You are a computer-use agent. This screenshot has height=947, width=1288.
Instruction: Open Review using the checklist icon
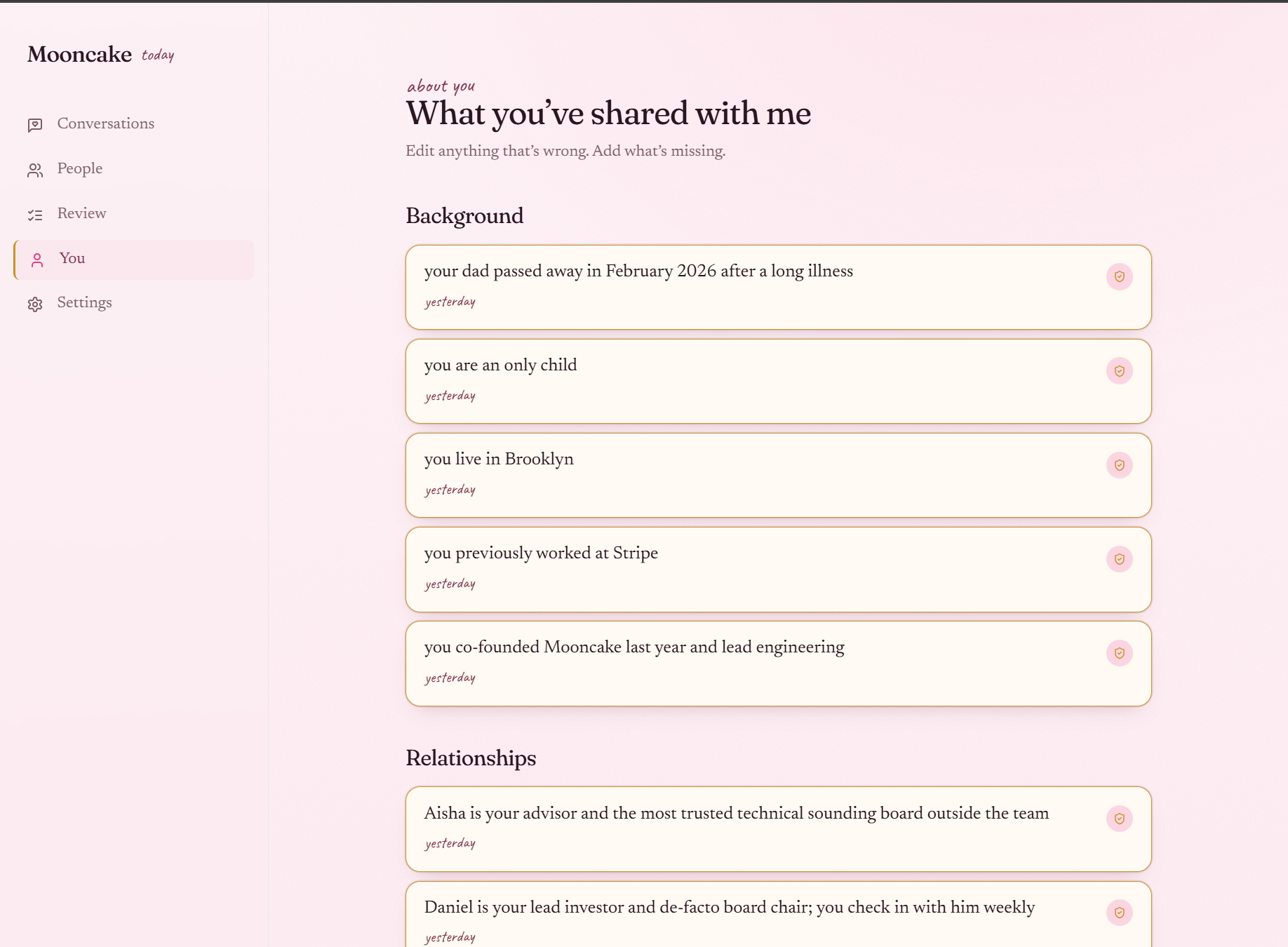(x=35, y=215)
